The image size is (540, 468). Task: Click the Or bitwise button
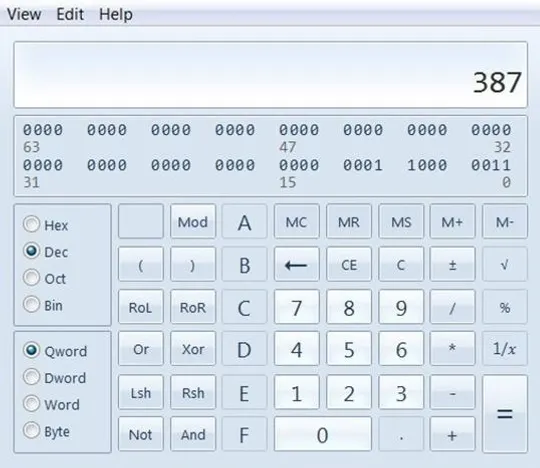[141, 349]
